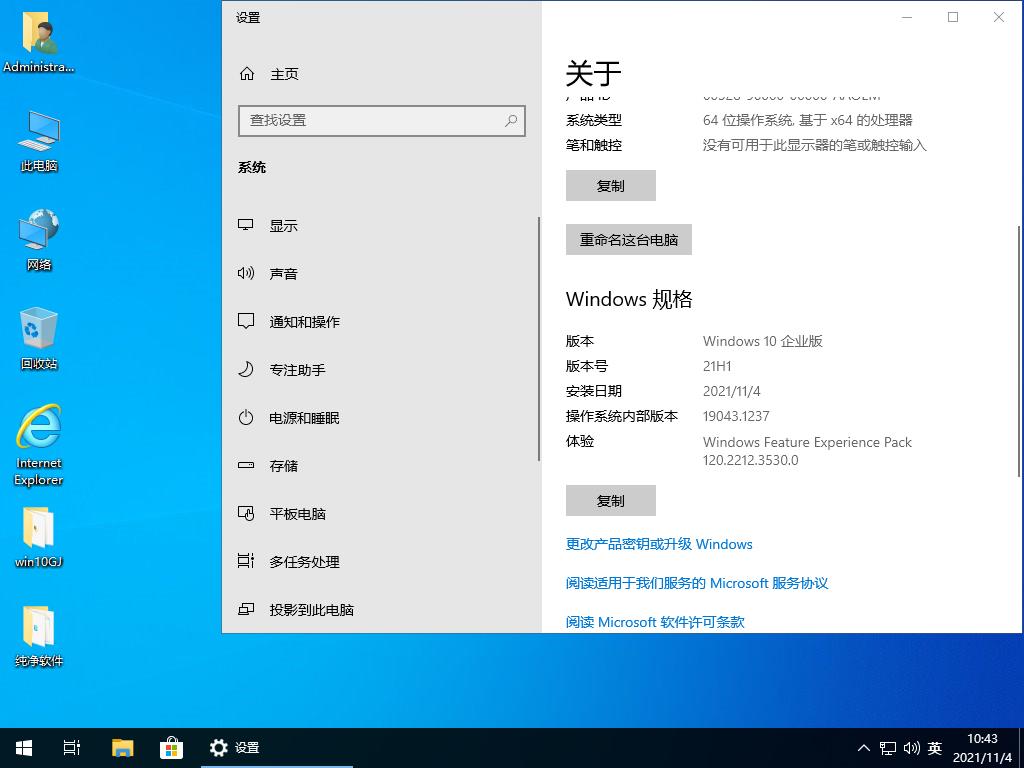The image size is (1024, 768).
Task: Click the settings sidebar scrollbar
Action: pyautogui.click(x=539, y=339)
